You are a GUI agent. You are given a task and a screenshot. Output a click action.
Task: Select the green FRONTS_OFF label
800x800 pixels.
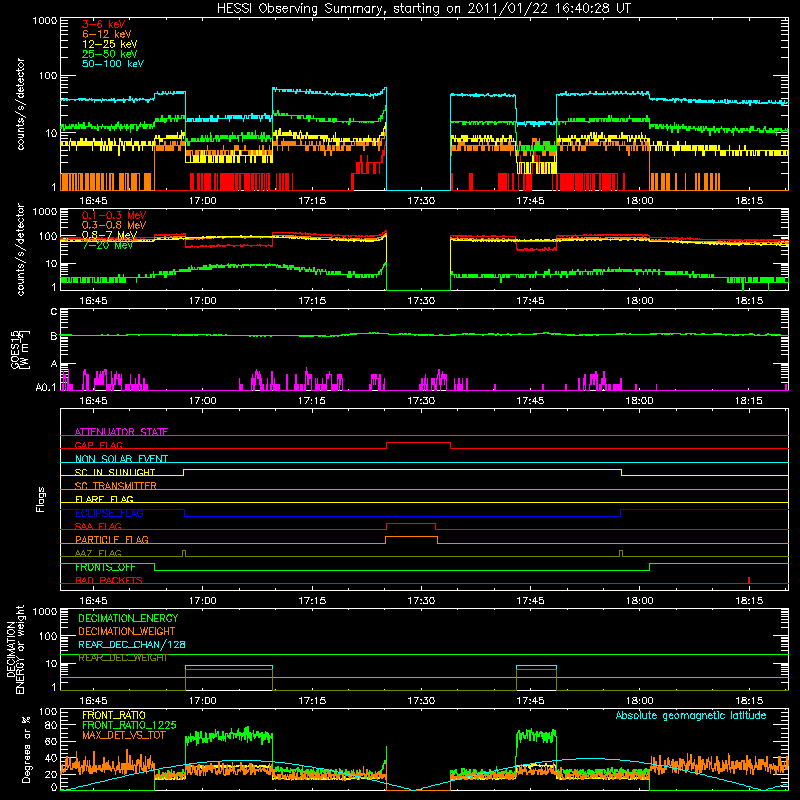click(x=105, y=567)
